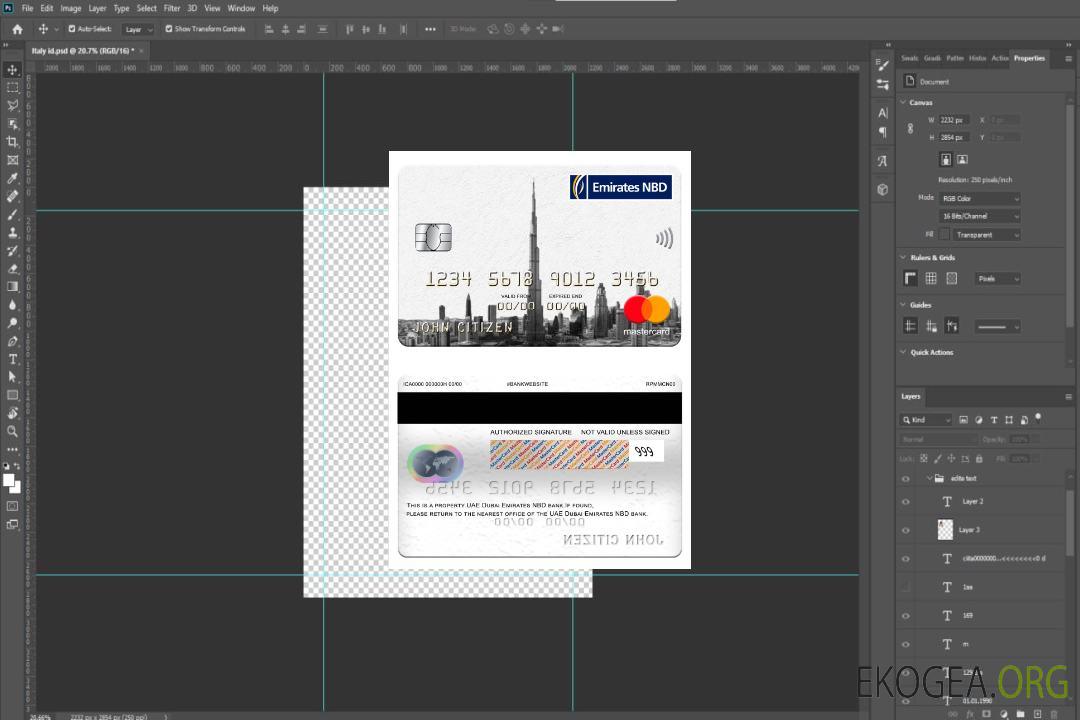Switch to the History panel tab
Image resolution: width=1080 pixels, height=720 pixels.
pos(977,58)
